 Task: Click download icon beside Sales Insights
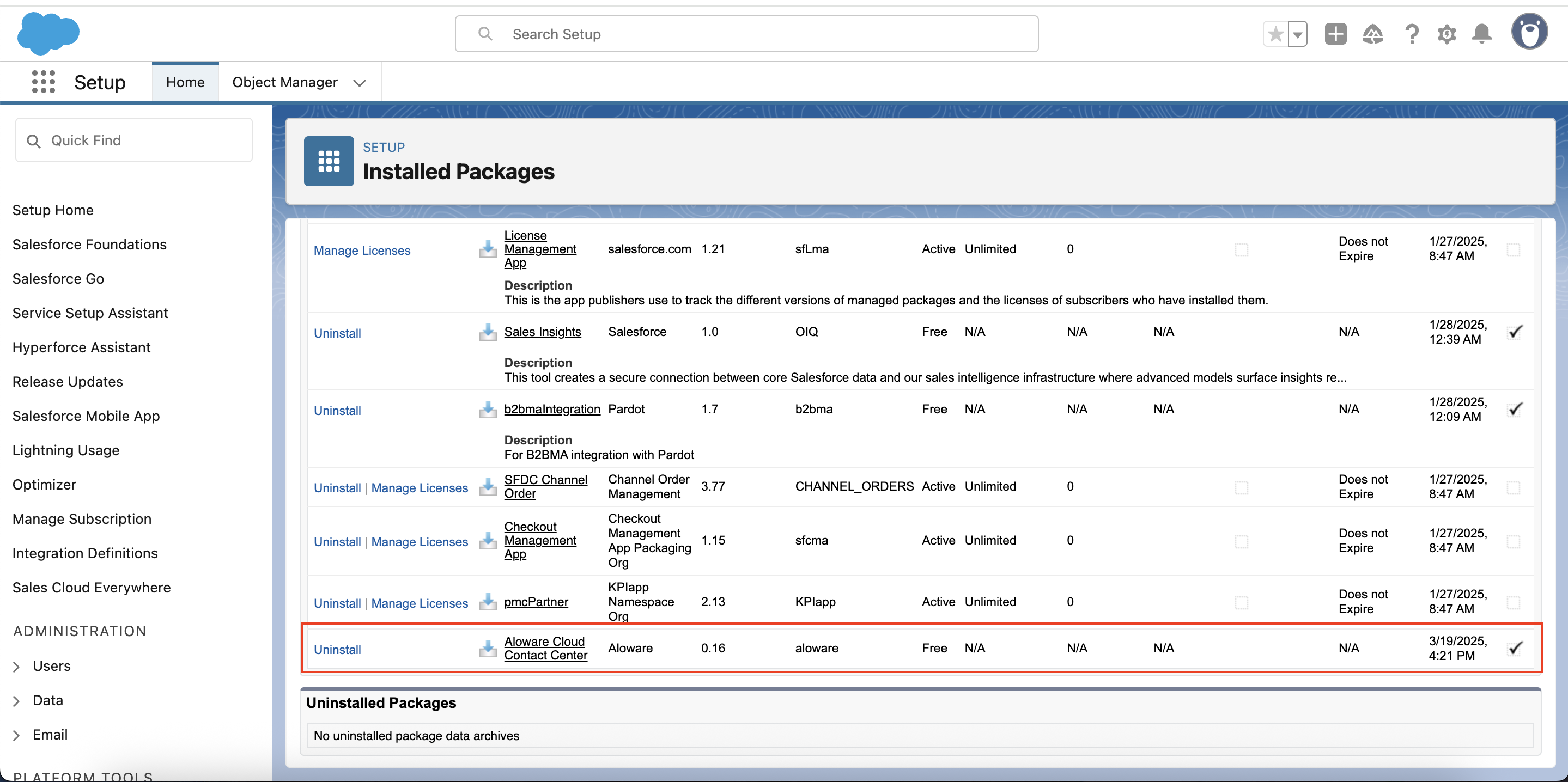[488, 332]
